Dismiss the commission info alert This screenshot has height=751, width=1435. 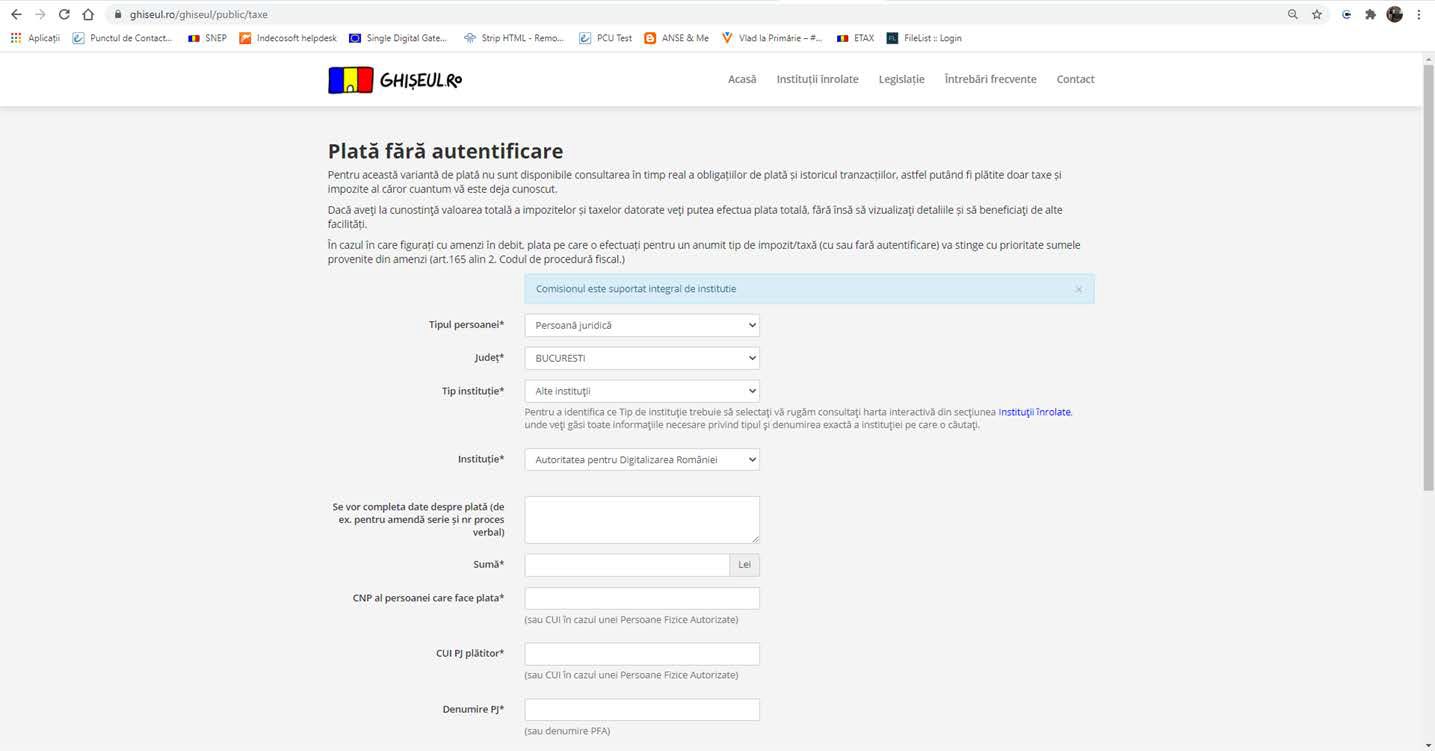(x=1078, y=289)
